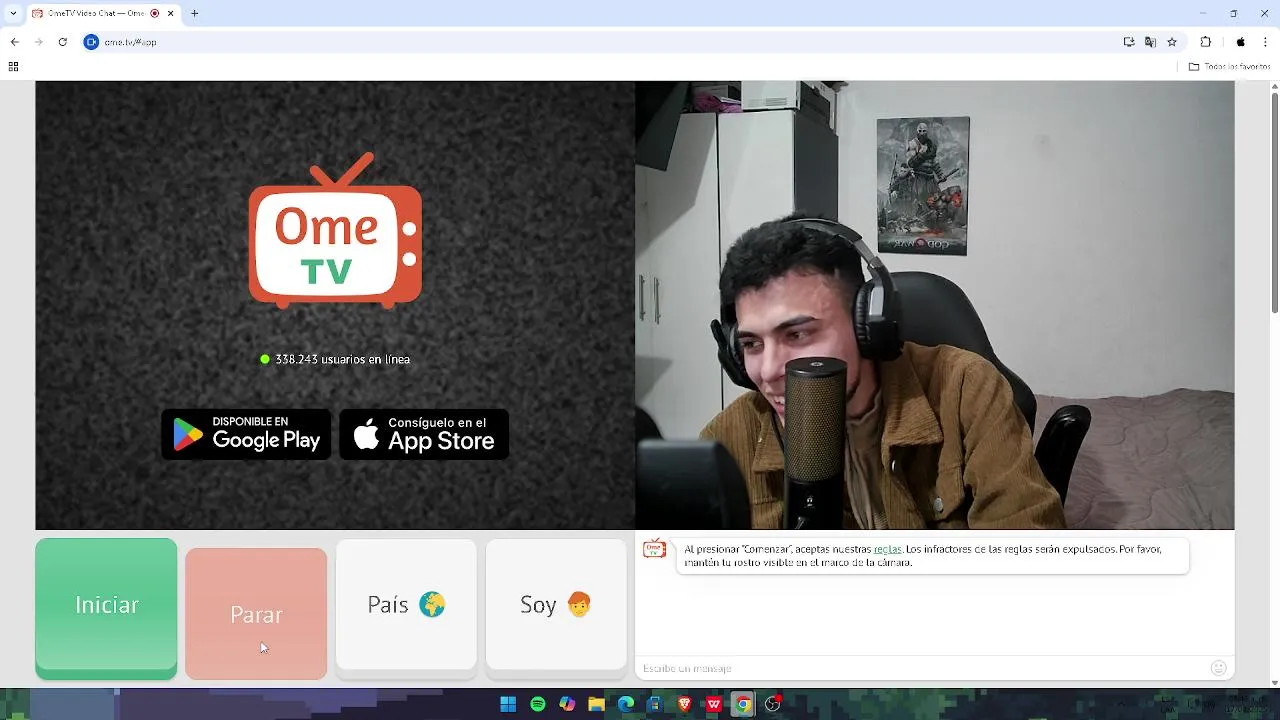Bookmark this page with the star
The image size is (1280, 720).
[x=1172, y=42]
